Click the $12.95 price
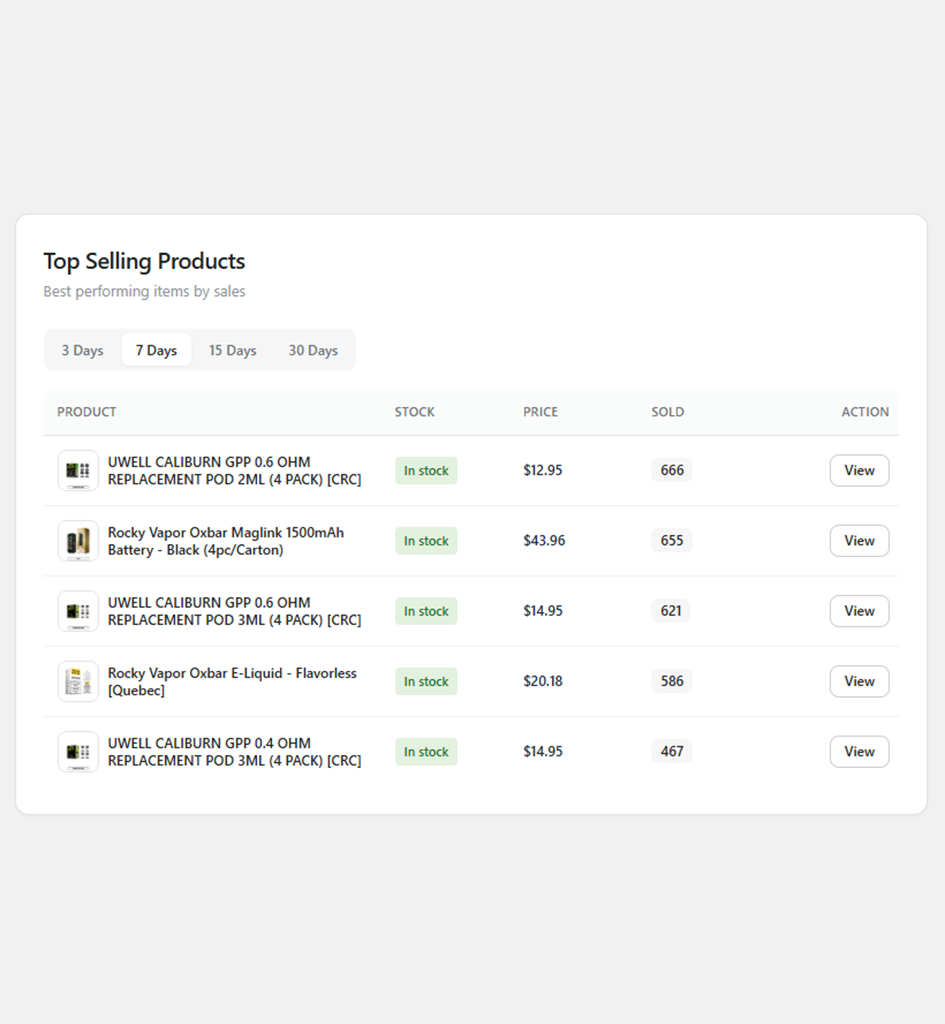 [x=543, y=470]
